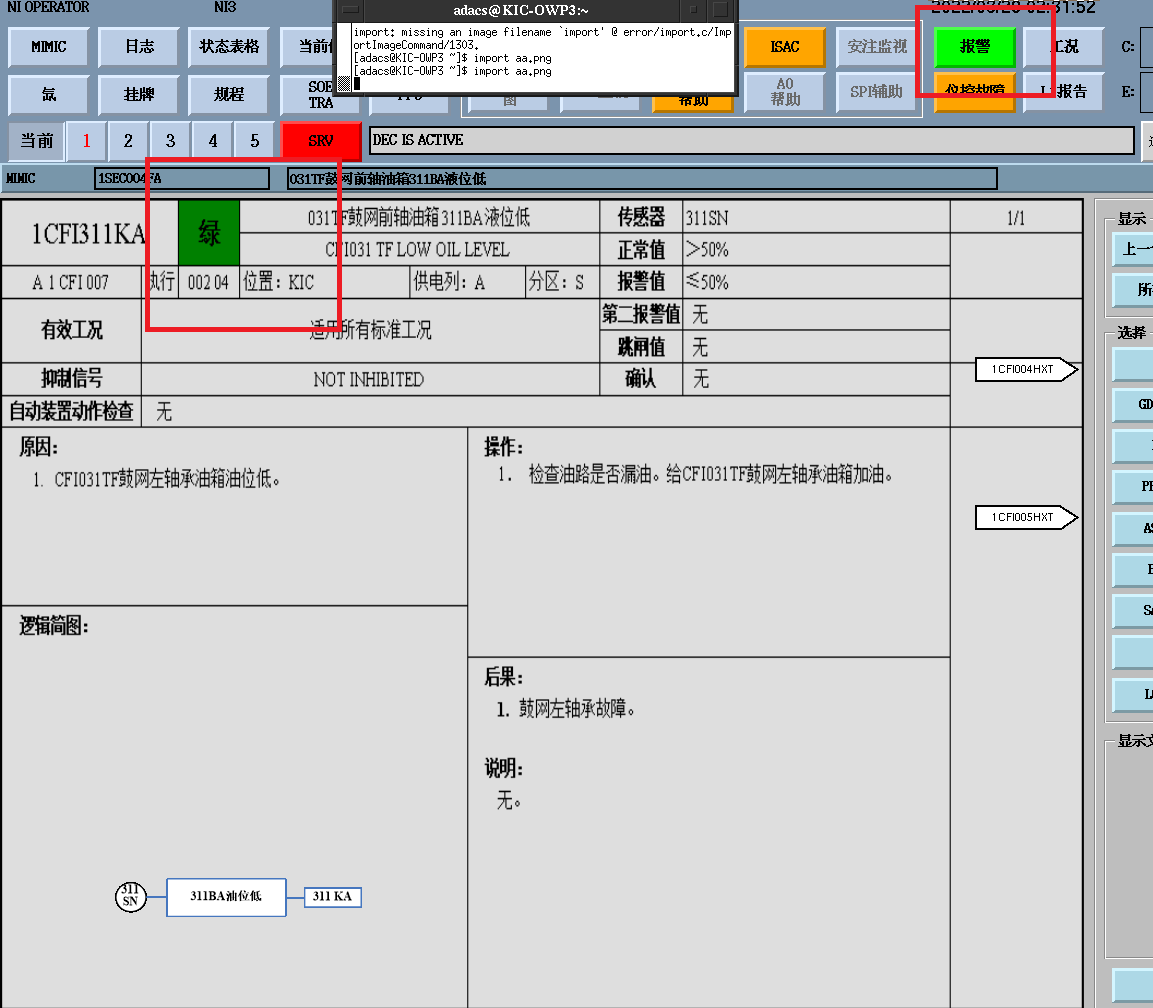Click the 1SEC004FA mimic name field

182,179
